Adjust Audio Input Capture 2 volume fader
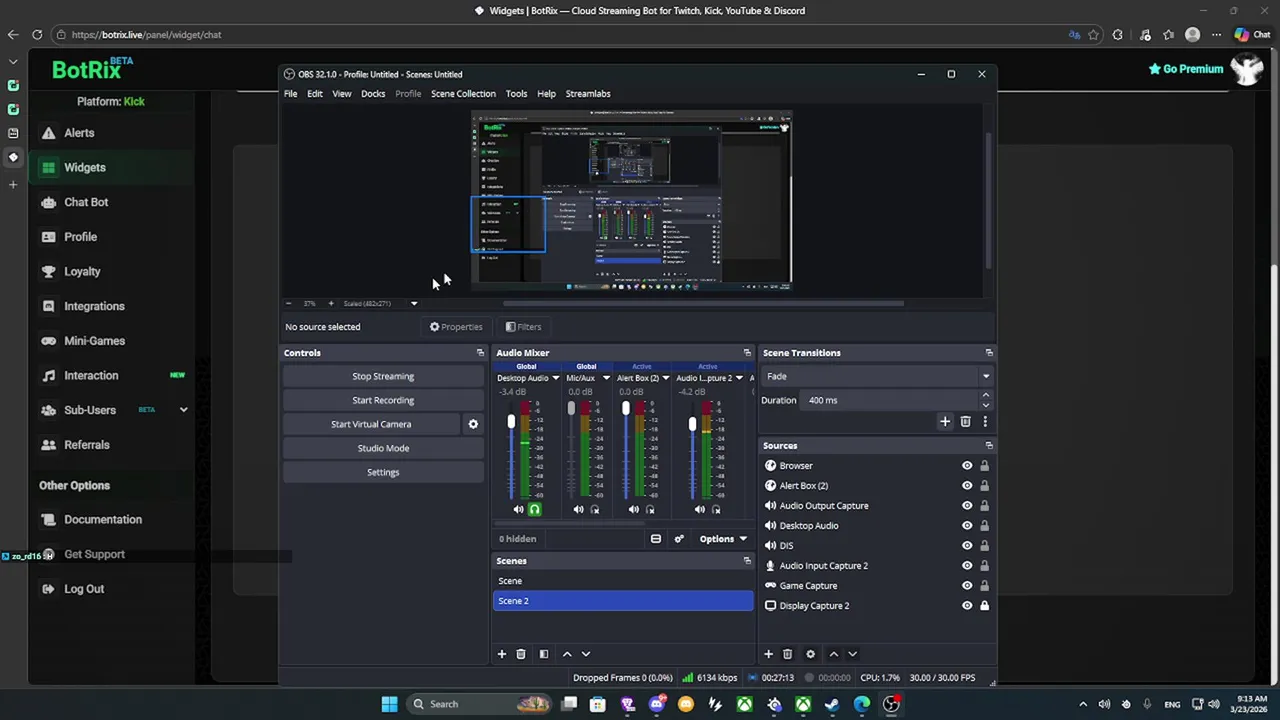1280x720 pixels. [692, 425]
